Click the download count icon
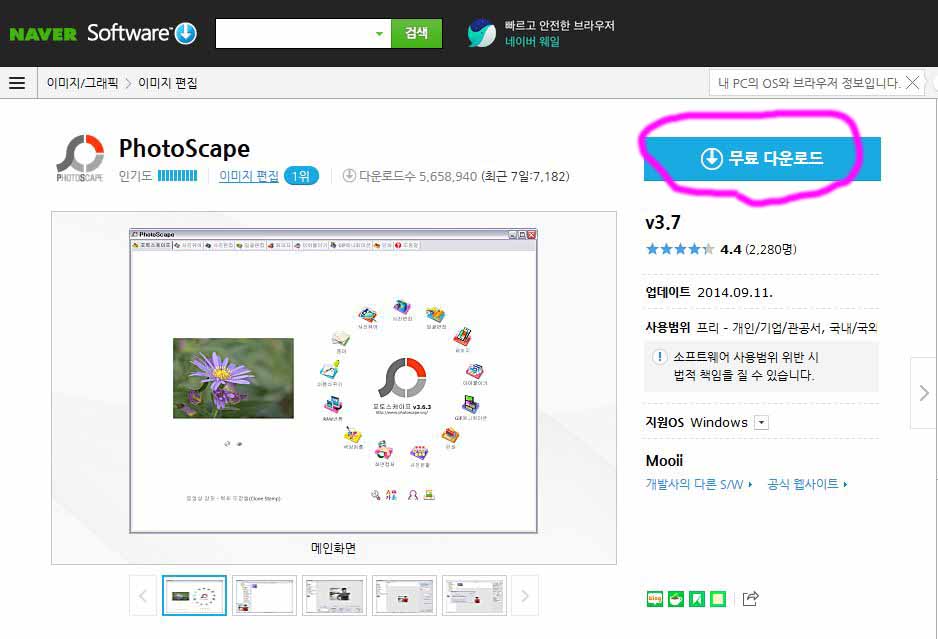Image resolution: width=938 pixels, height=639 pixels. tap(349, 176)
